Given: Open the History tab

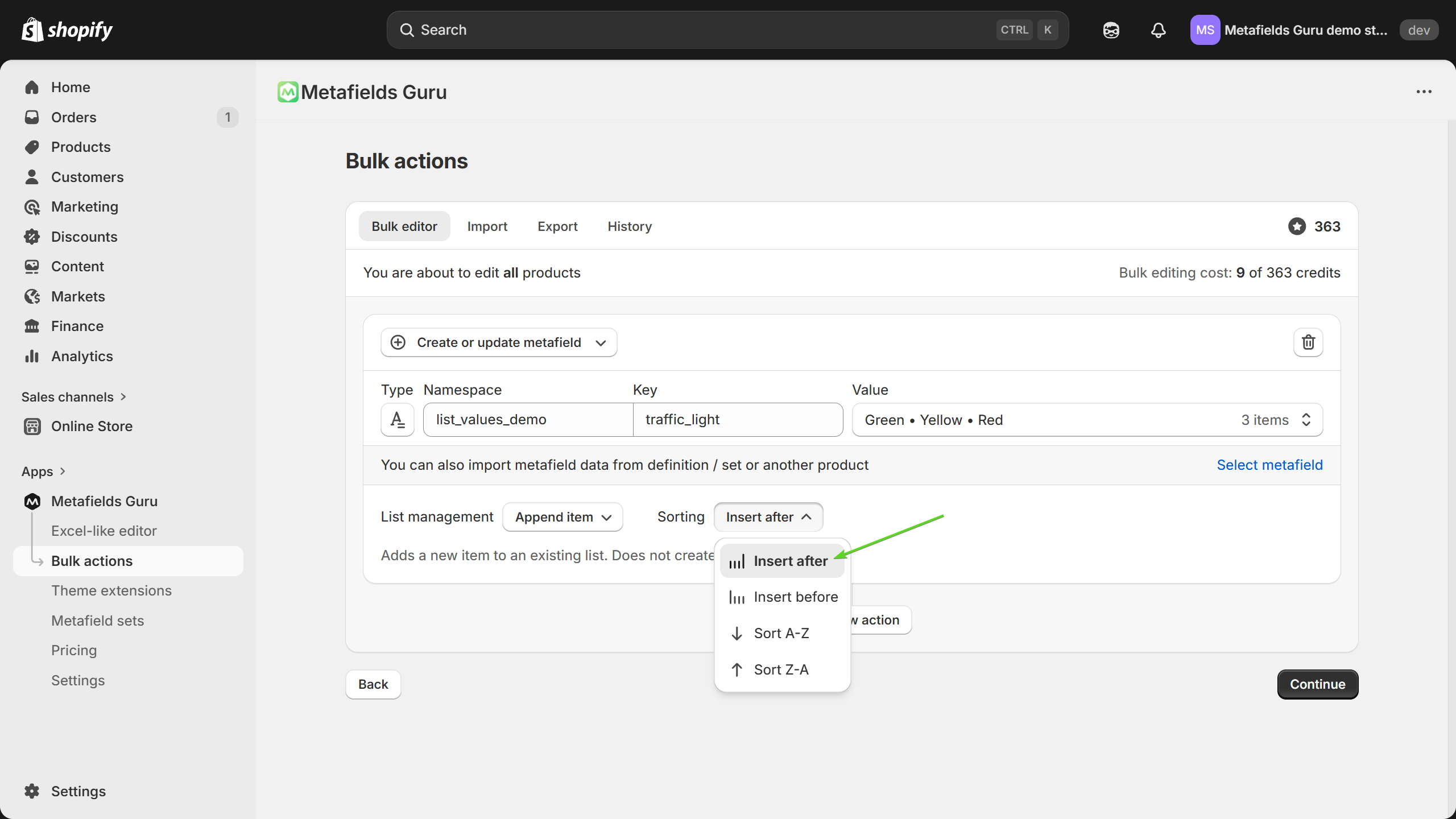Looking at the screenshot, I should click(x=629, y=226).
